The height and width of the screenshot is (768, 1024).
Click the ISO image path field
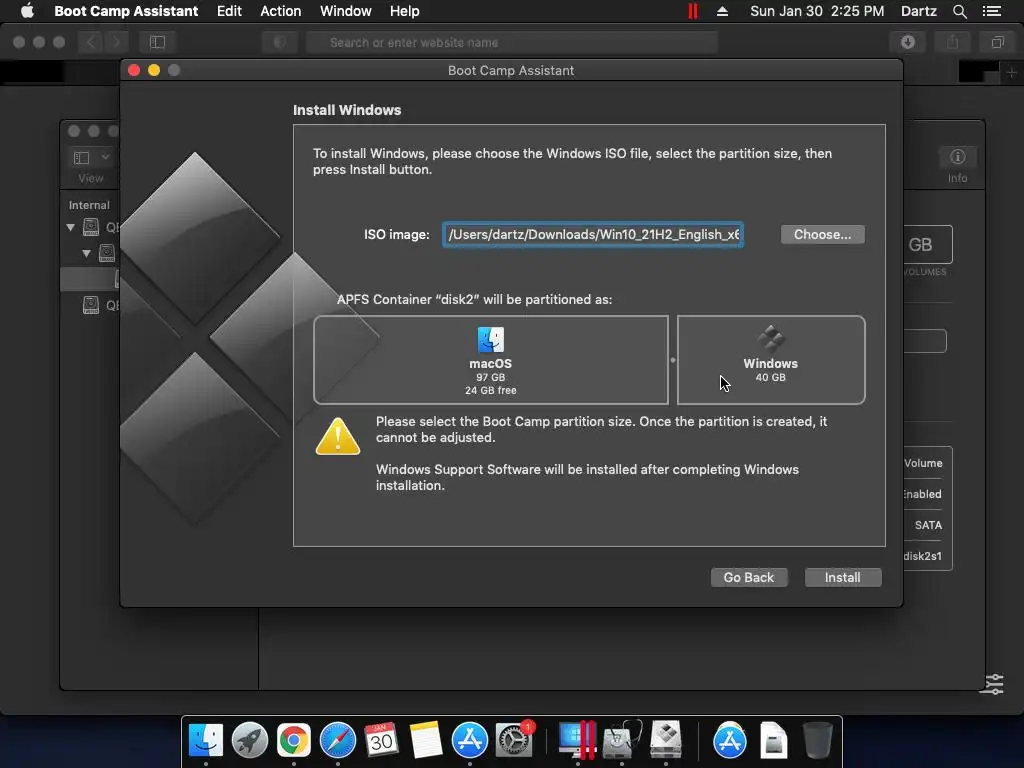point(593,234)
